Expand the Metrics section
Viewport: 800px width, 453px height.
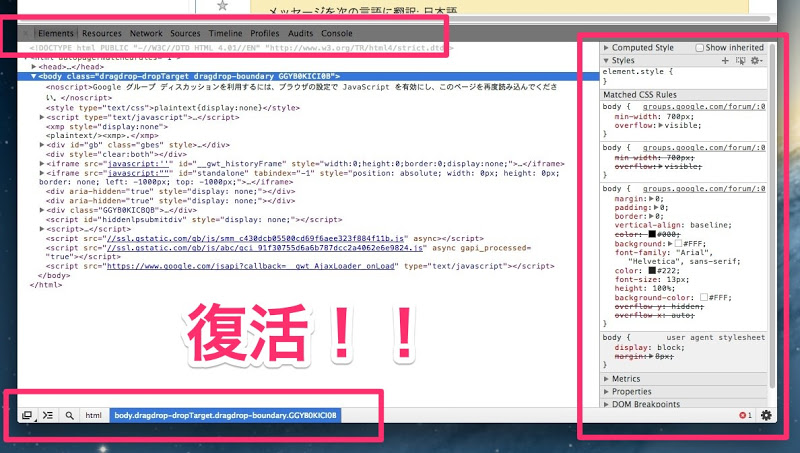(606, 379)
